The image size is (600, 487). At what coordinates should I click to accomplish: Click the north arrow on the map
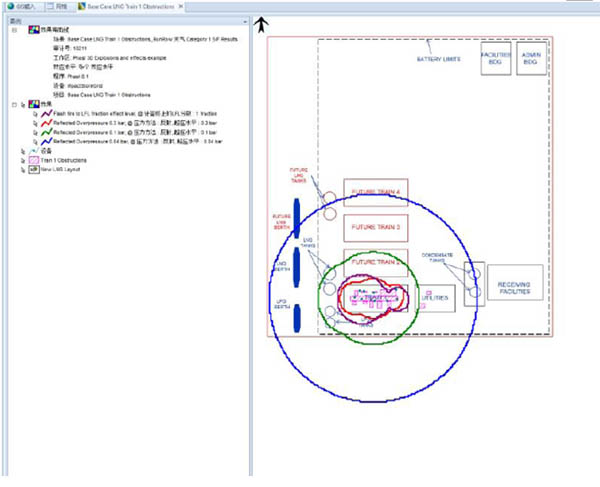[262, 24]
